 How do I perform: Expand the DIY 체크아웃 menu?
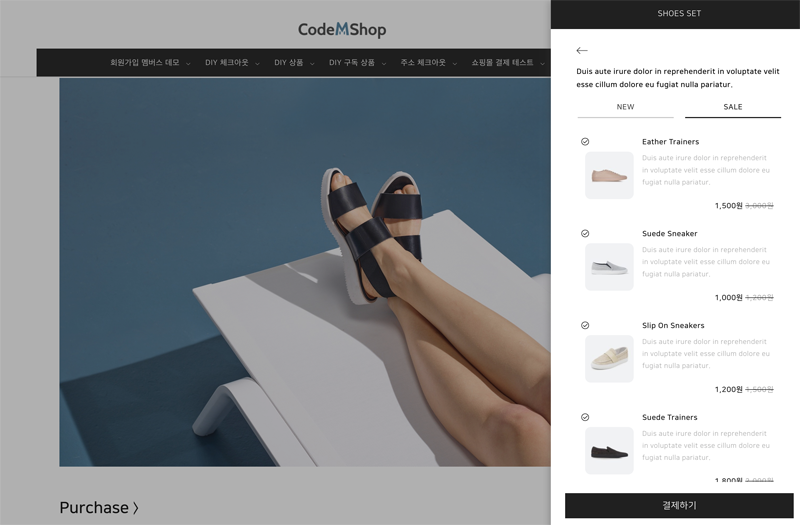(x=232, y=63)
